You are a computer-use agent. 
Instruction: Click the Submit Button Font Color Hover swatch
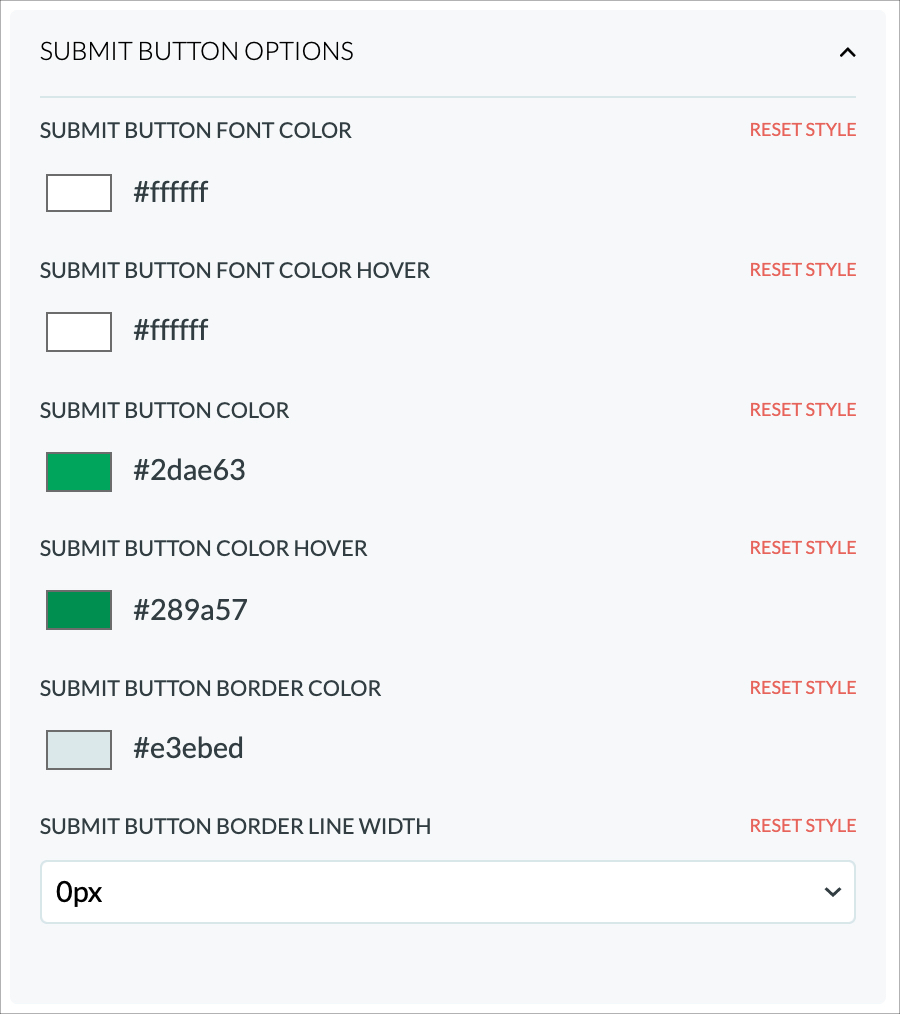[78, 331]
